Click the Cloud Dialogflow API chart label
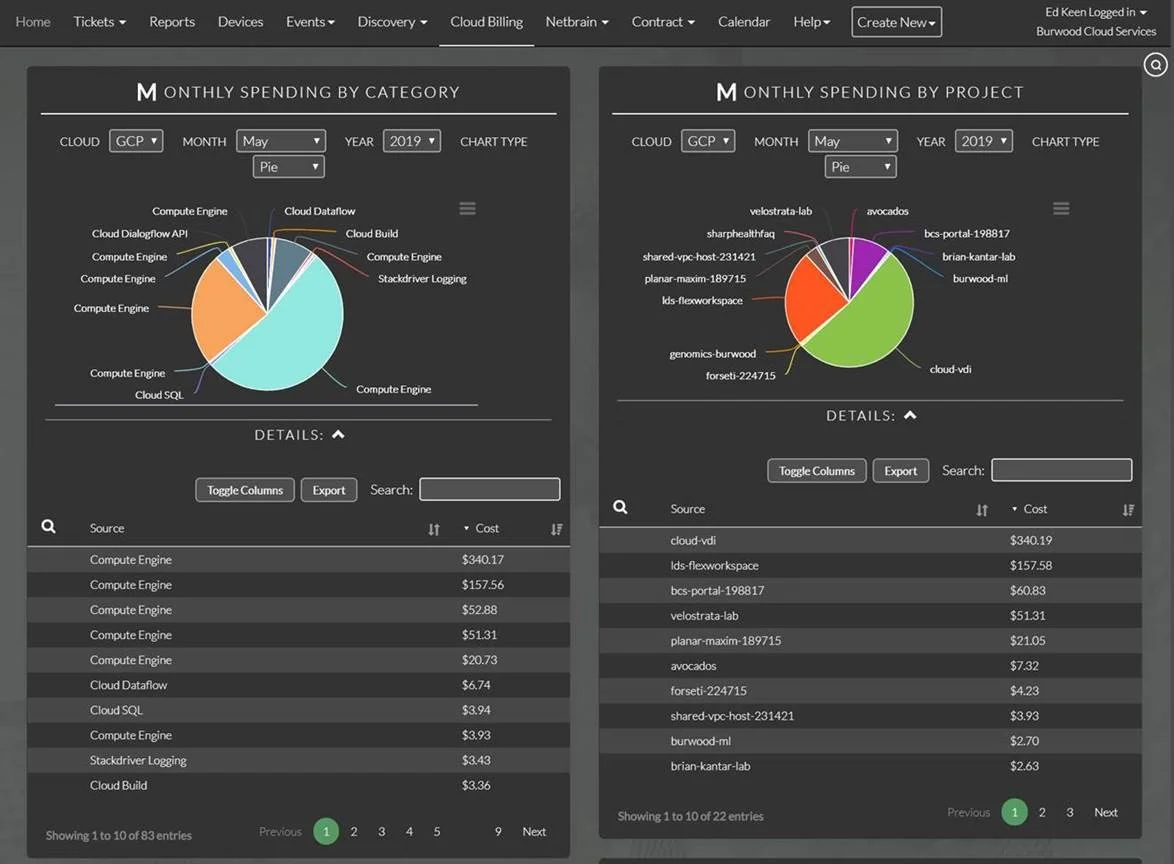1174x864 pixels. click(139, 233)
